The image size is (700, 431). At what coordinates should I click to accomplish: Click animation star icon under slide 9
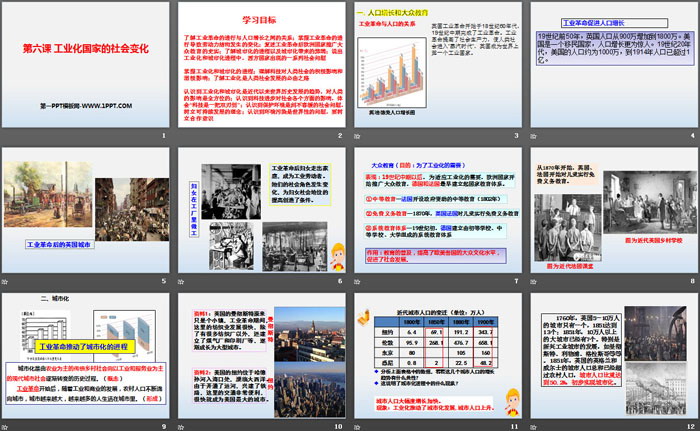(5, 427)
